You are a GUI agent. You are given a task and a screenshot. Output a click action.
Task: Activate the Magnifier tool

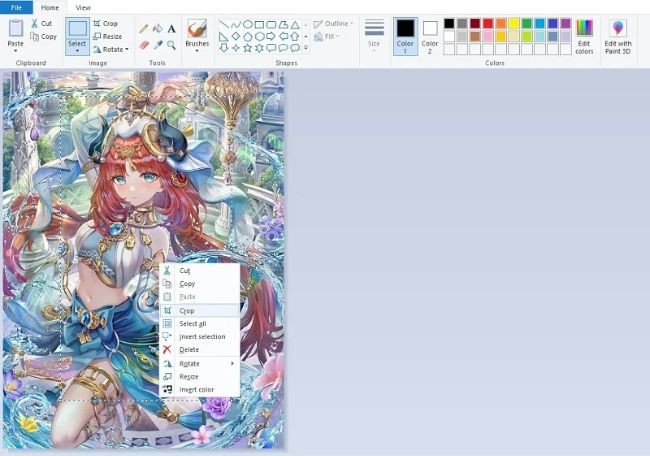pyautogui.click(x=172, y=44)
